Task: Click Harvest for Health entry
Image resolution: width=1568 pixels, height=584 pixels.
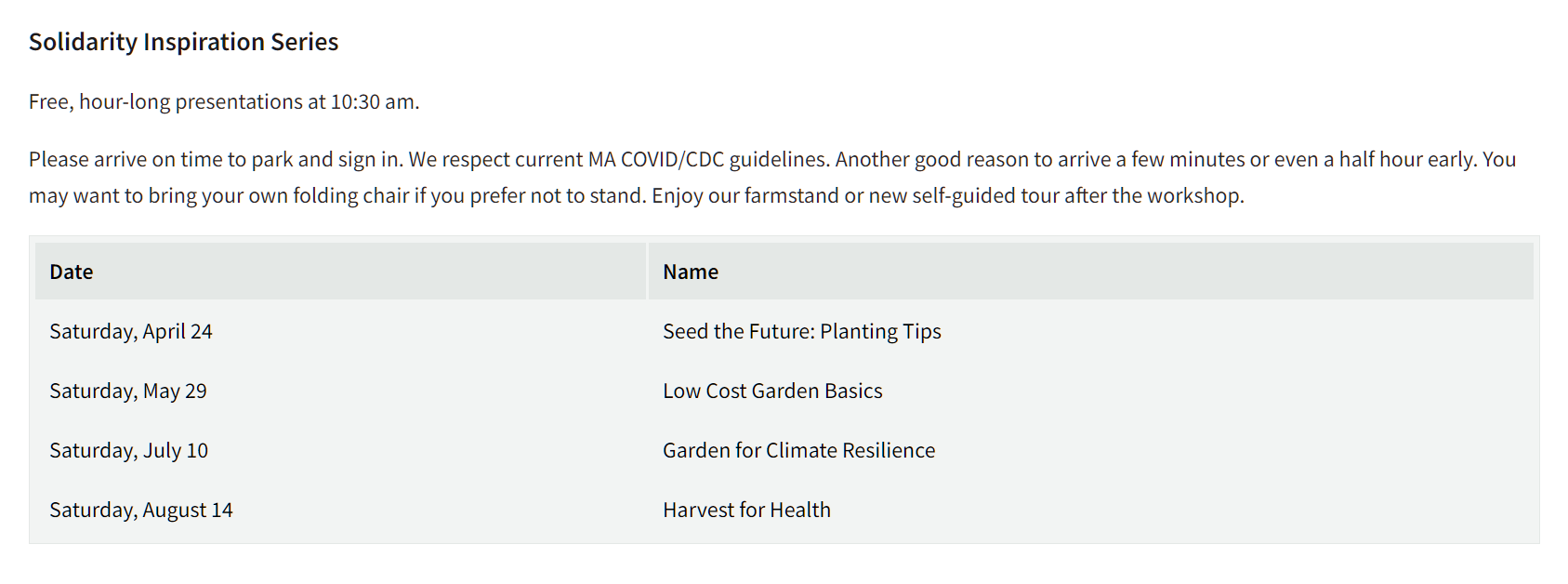Action: point(746,510)
